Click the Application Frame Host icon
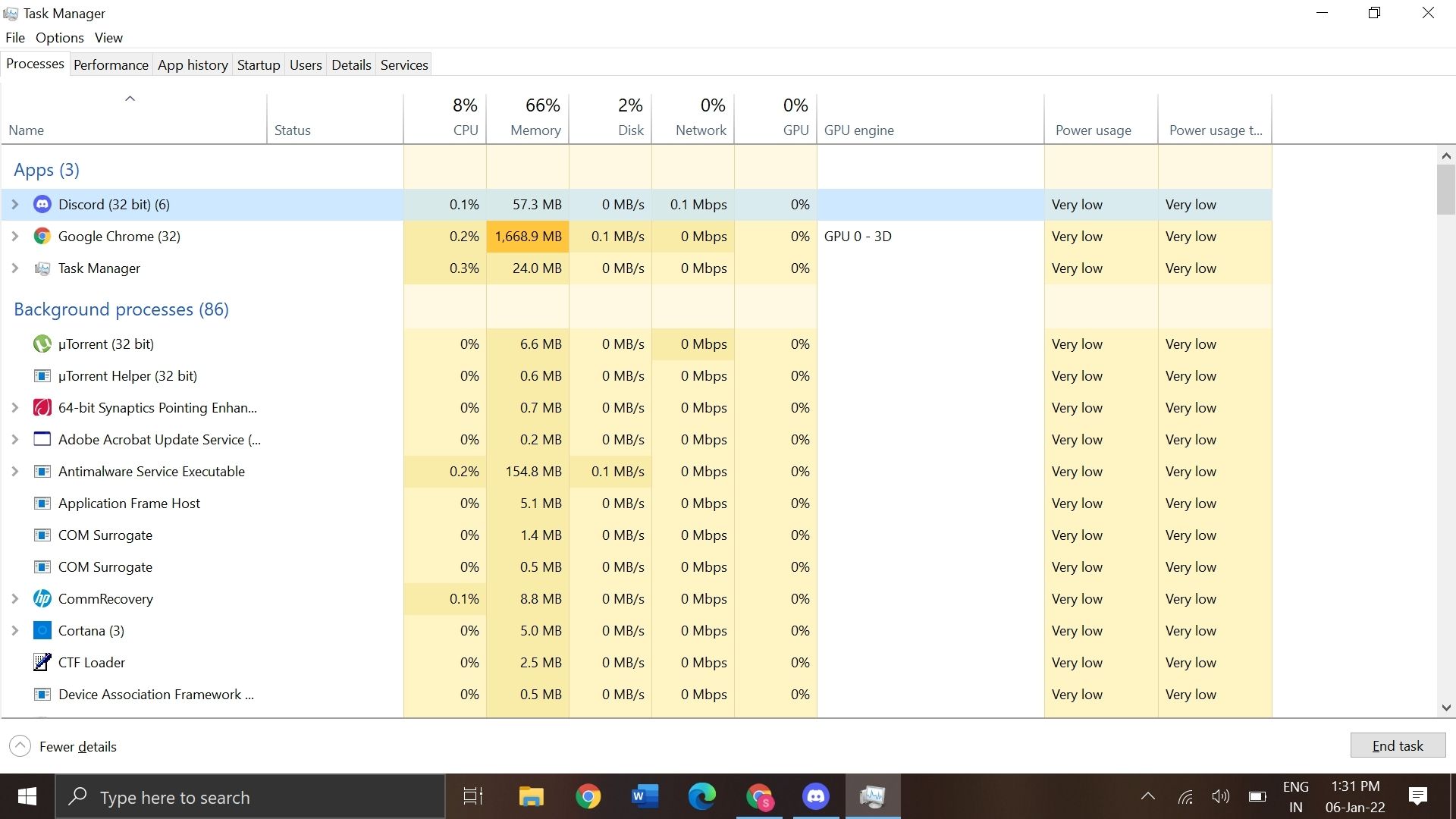Screen dimensions: 1456x819 pos(42,504)
